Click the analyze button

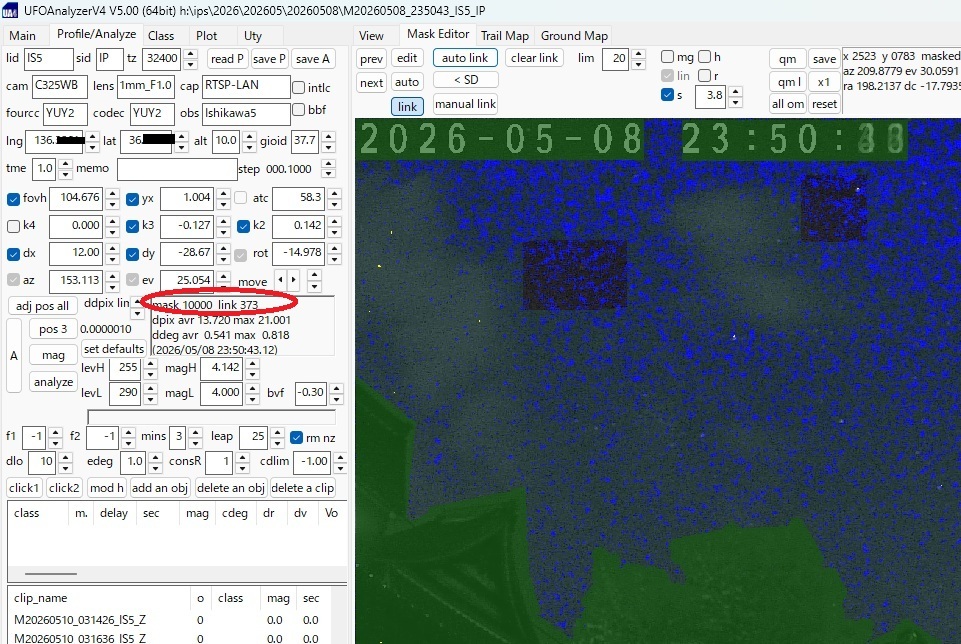[53, 382]
